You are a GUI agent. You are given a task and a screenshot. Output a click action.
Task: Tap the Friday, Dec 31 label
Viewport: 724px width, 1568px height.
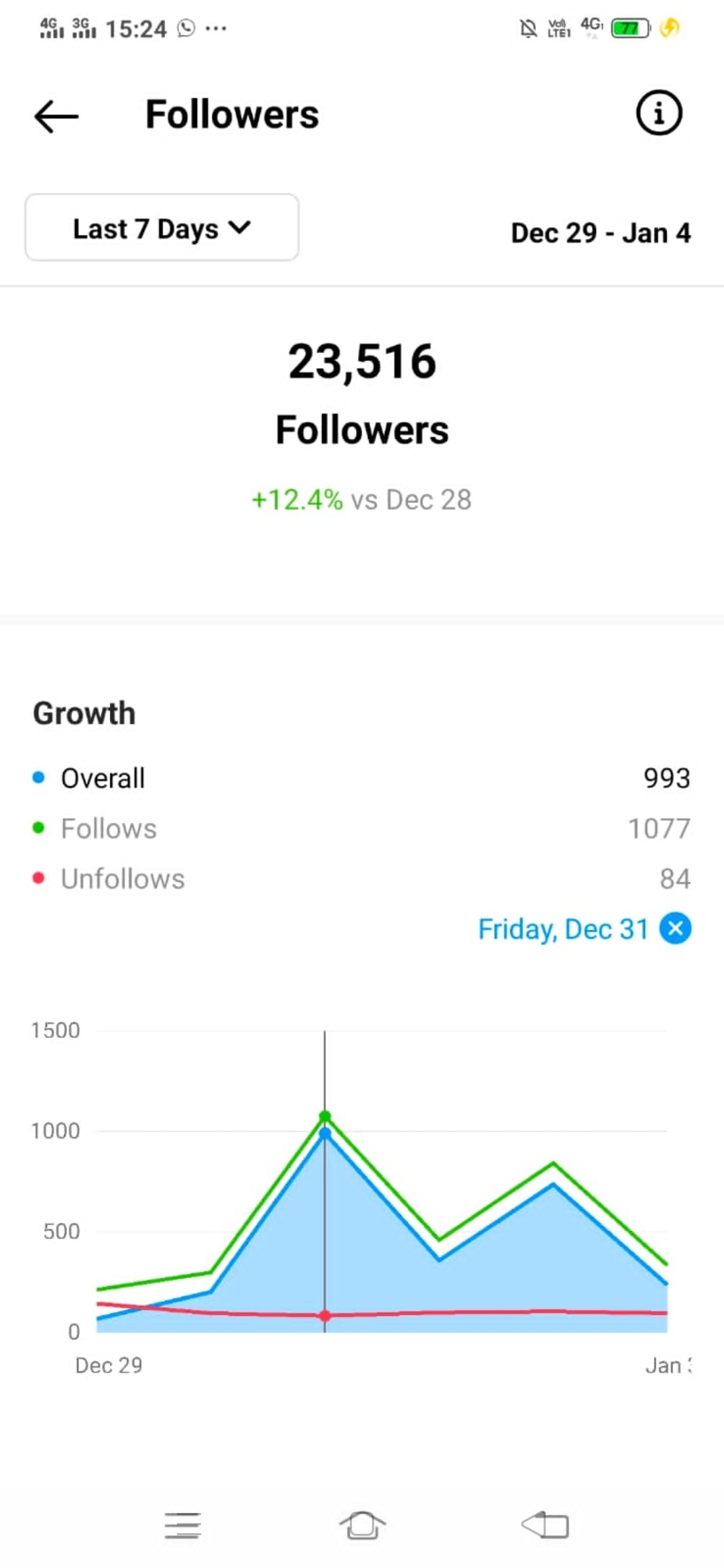coord(563,929)
